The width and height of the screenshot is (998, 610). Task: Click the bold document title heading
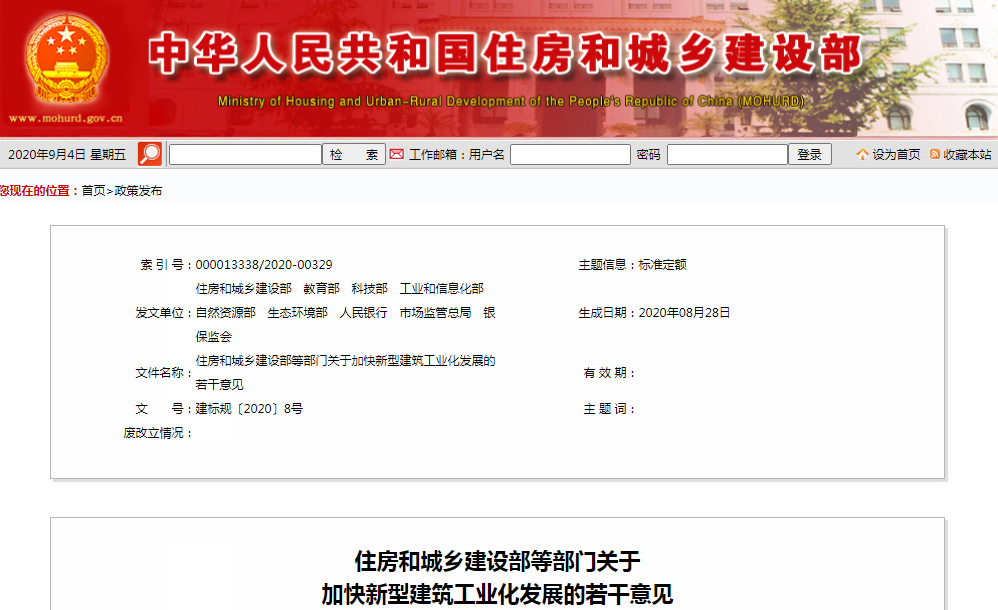497,578
